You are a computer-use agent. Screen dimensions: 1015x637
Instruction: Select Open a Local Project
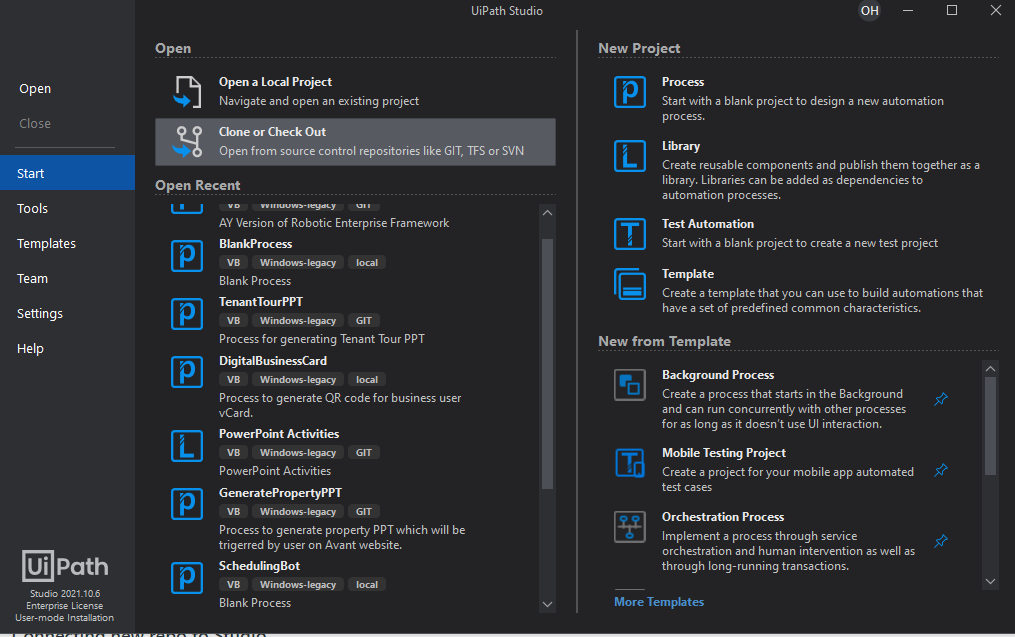355,91
